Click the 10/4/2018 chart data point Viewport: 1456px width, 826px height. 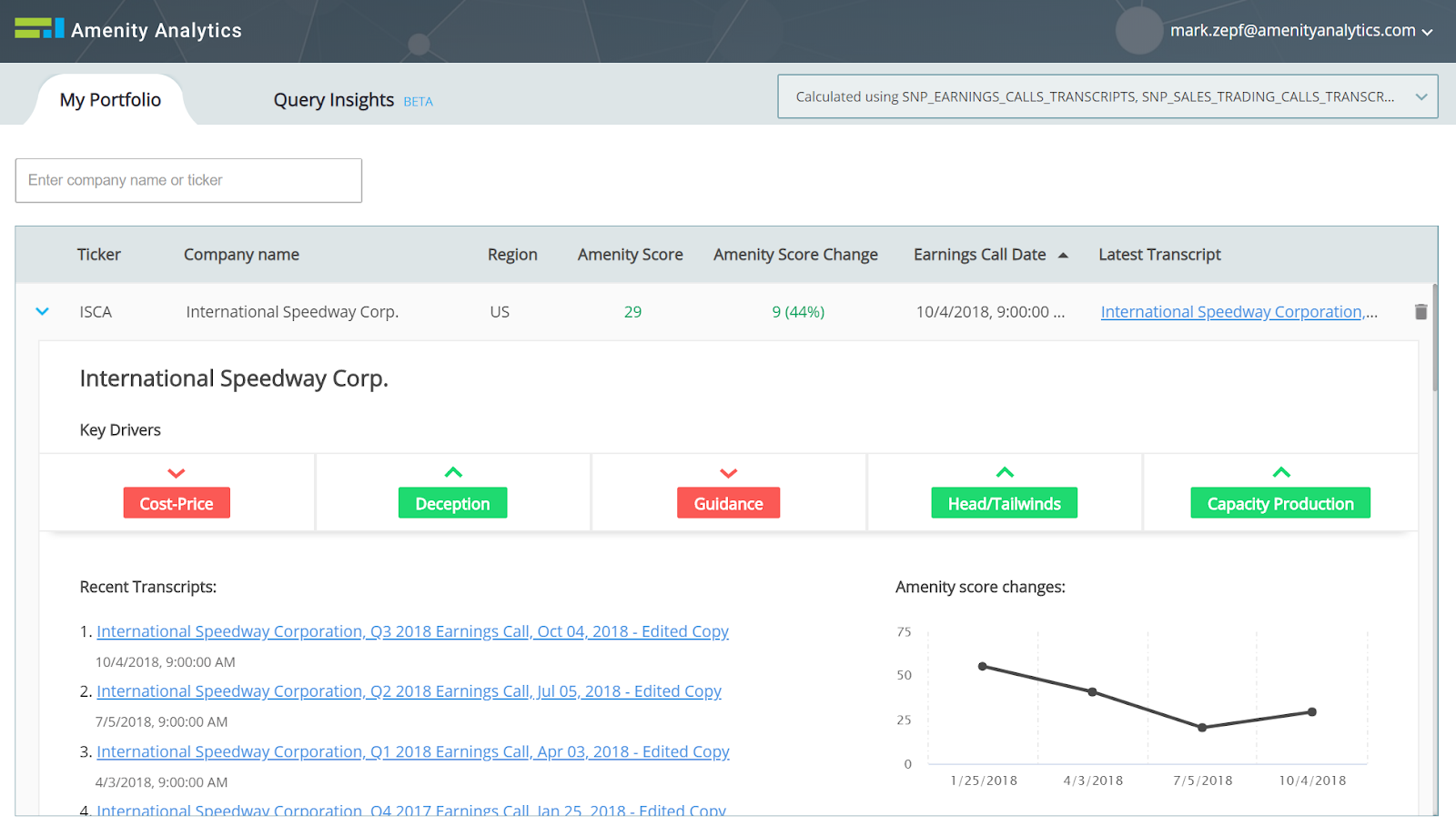1312,712
